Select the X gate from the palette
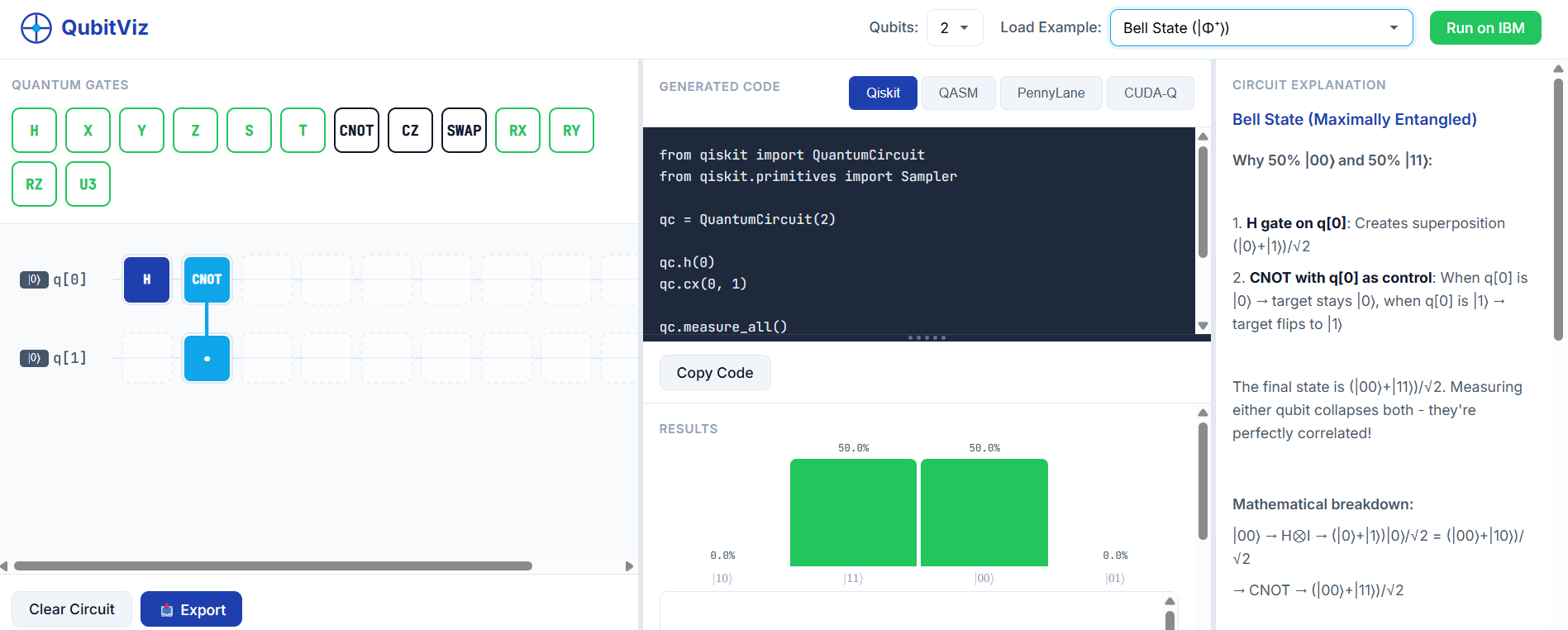Viewport: 1568px width, 630px height. coord(88,131)
